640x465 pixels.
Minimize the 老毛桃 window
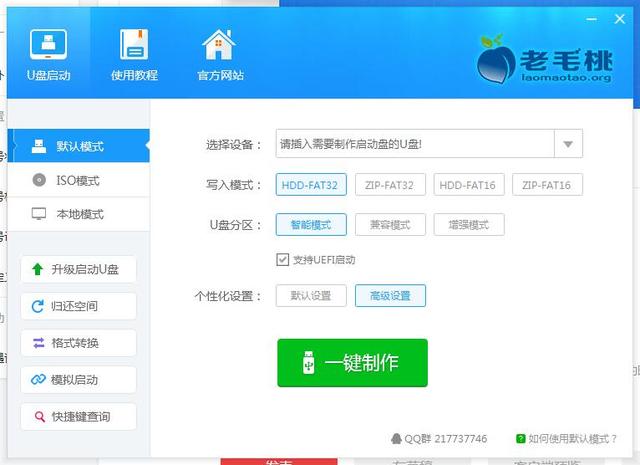(591, 19)
